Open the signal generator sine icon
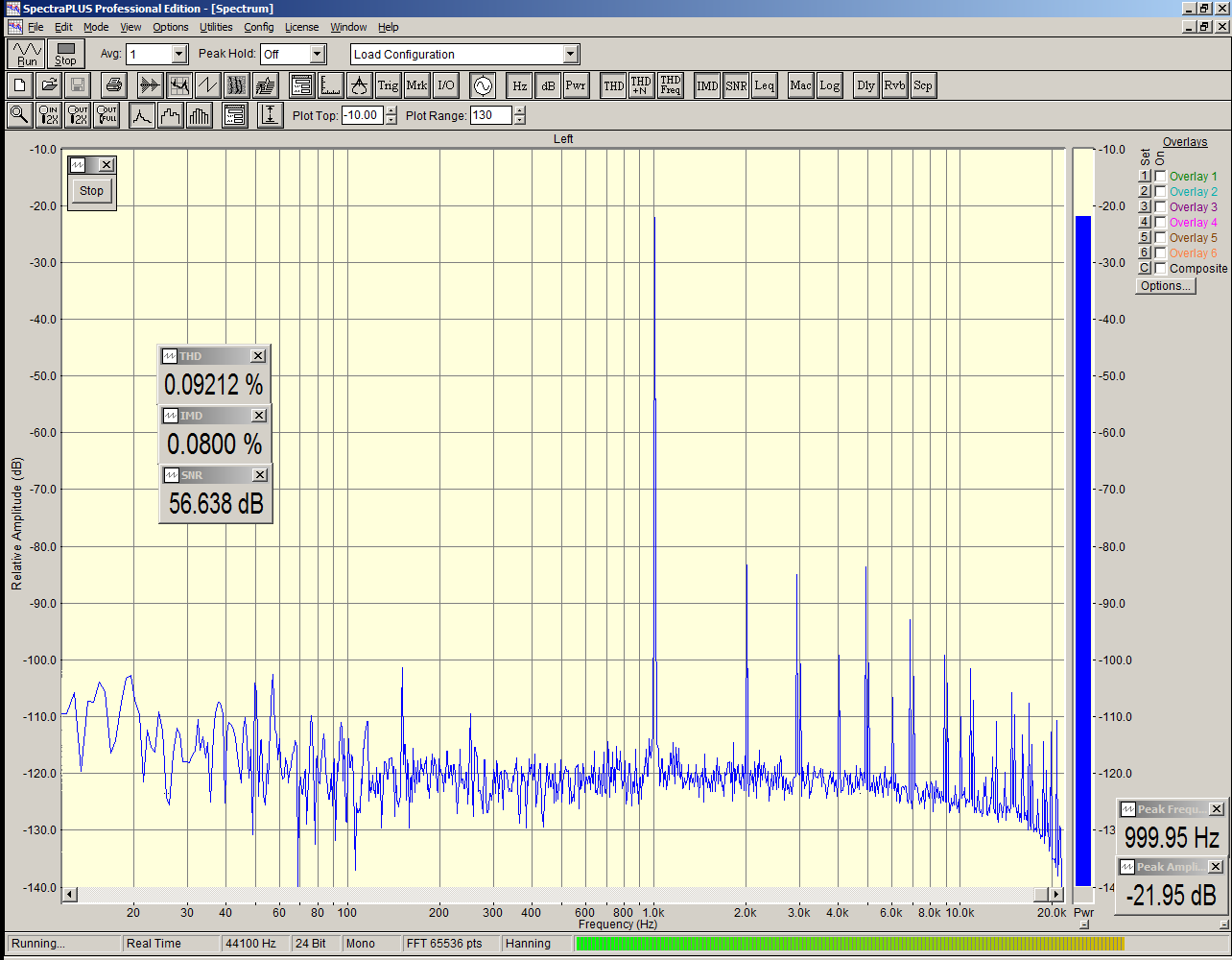The width and height of the screenshot is (1232, 960). point(482,85)
